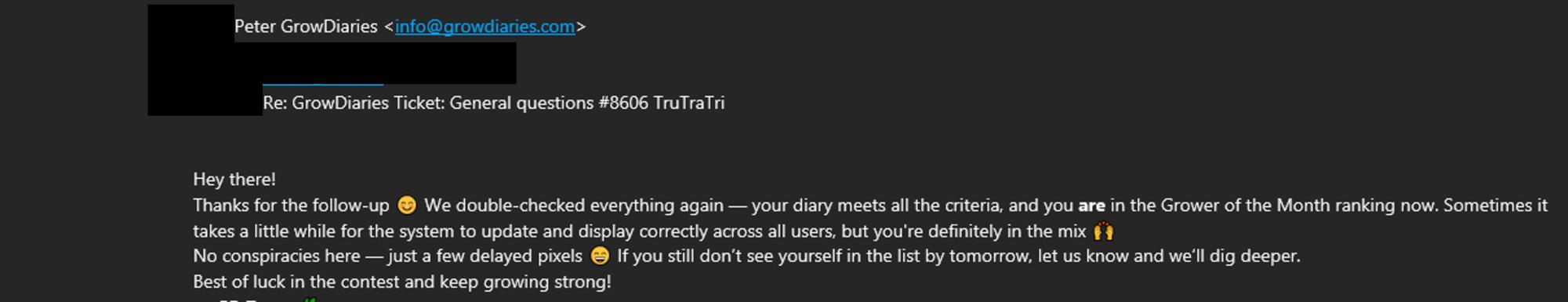The height and width of the screenshot is (302, 1568).
Task: Select the Re: GrowDiaries Ticket subject line
Action: [x=494, y=103]
